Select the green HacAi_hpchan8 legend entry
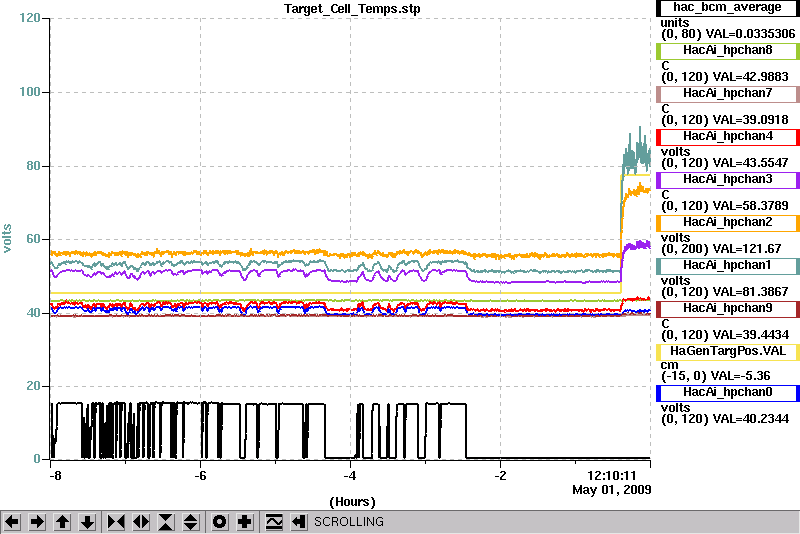This screenshot has height=534, width=800. tap(728, 50)
